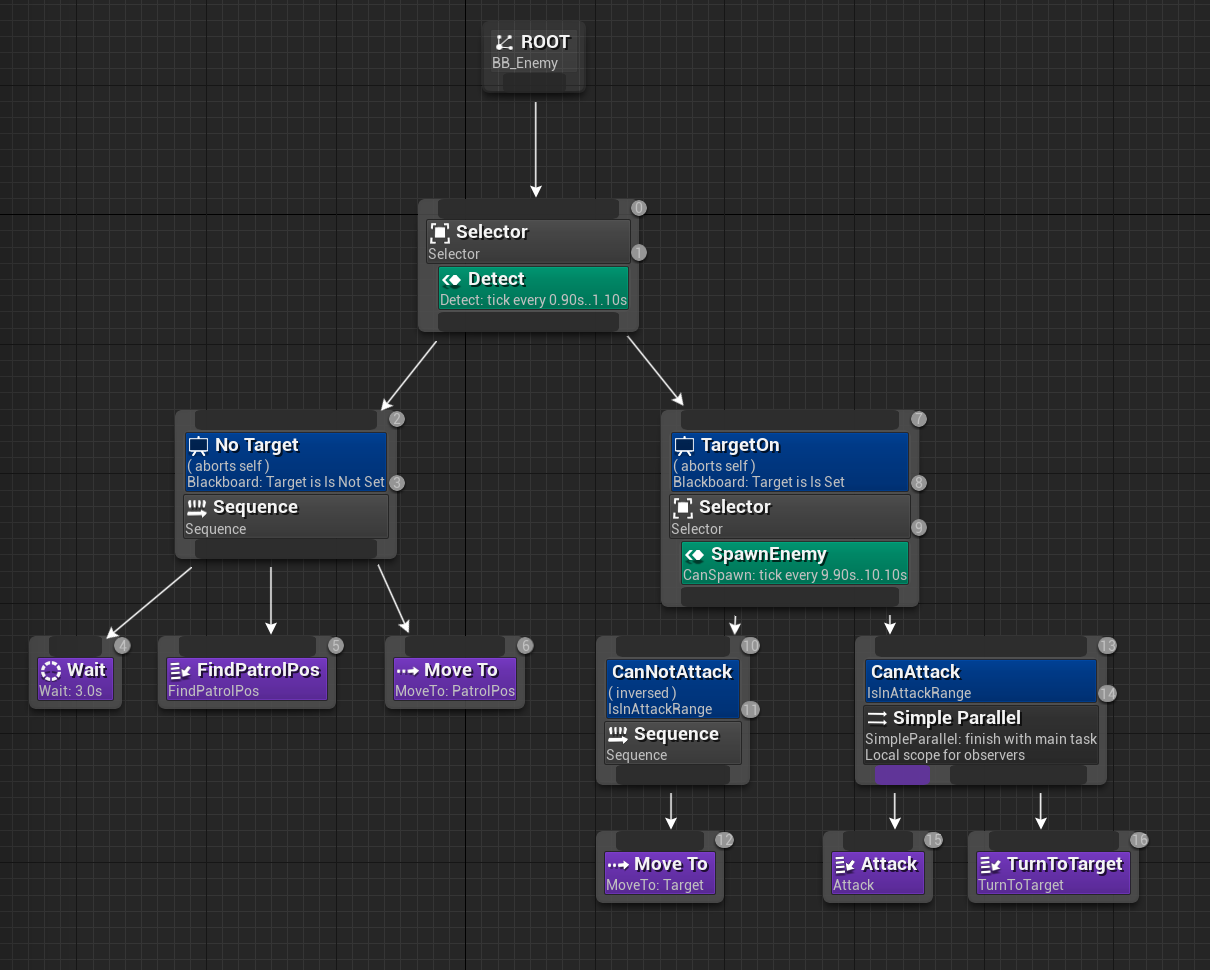Click the '( inversed )' text in CanNotAttack

642,692
